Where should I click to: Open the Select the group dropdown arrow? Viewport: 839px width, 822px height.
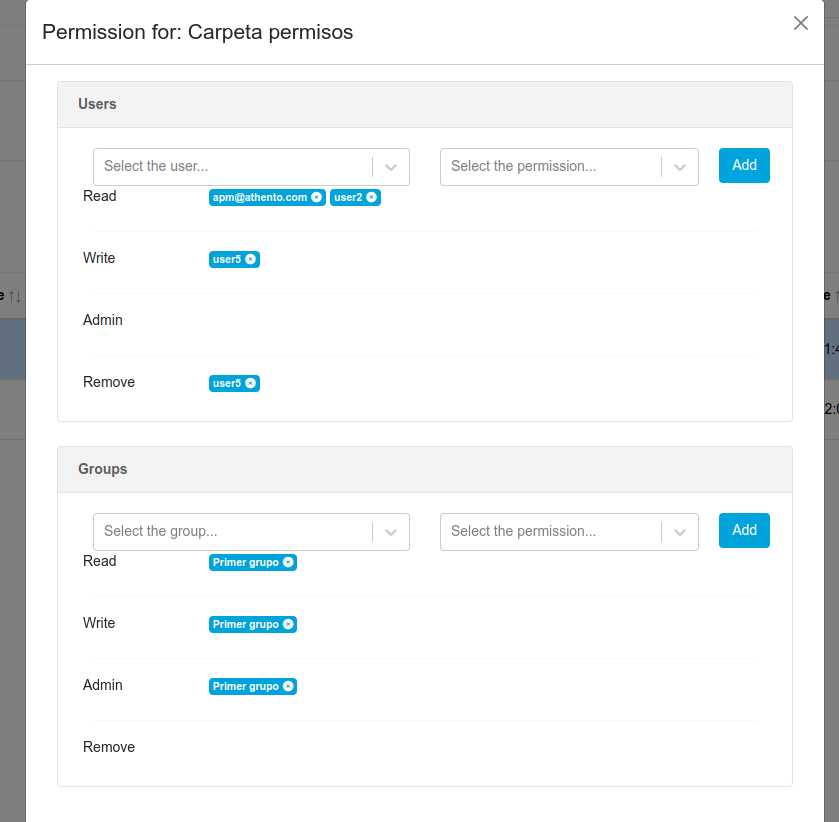(x=391, y=532)
